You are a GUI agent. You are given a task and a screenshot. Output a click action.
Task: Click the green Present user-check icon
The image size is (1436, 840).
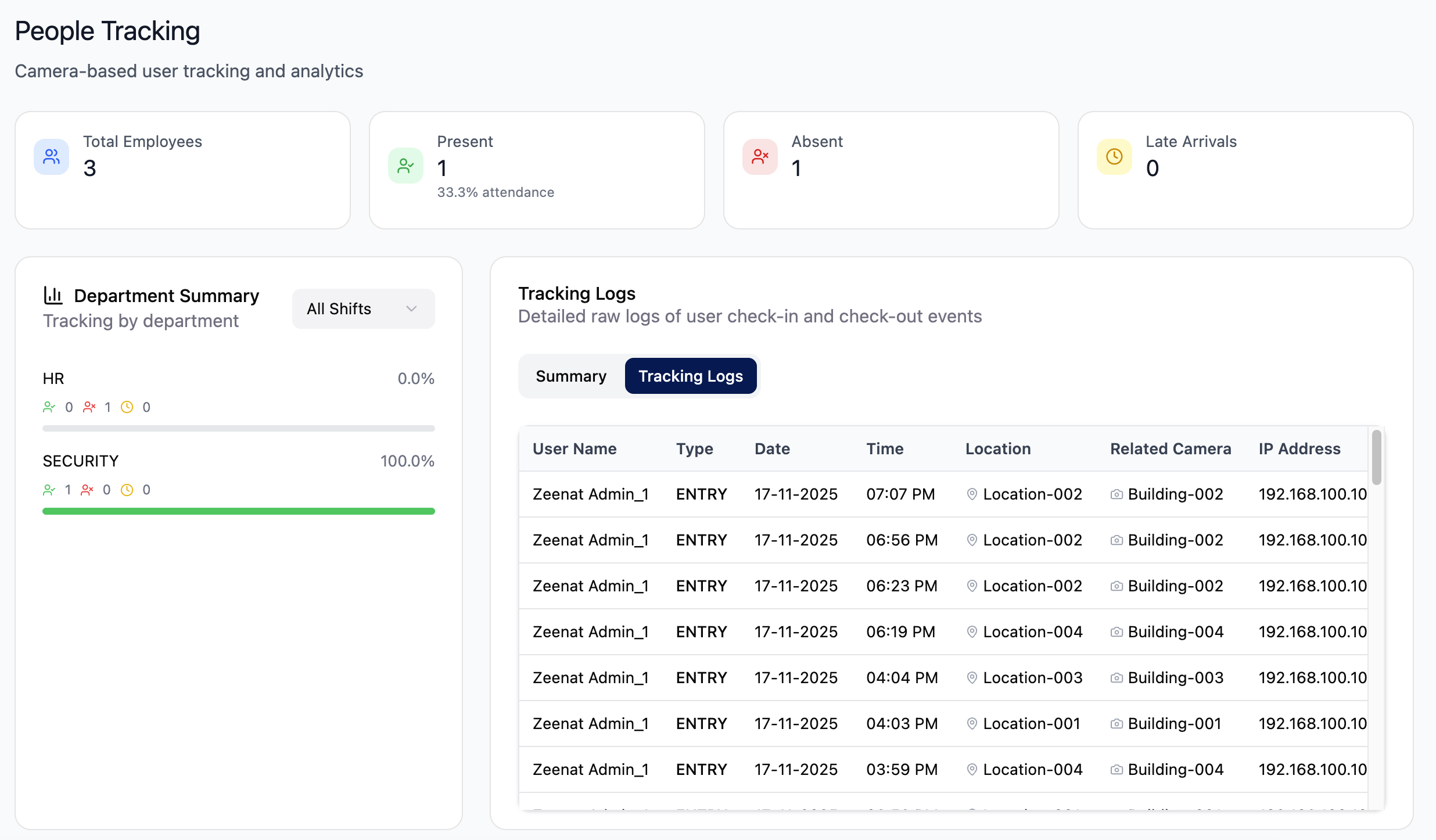click(405, 166)
